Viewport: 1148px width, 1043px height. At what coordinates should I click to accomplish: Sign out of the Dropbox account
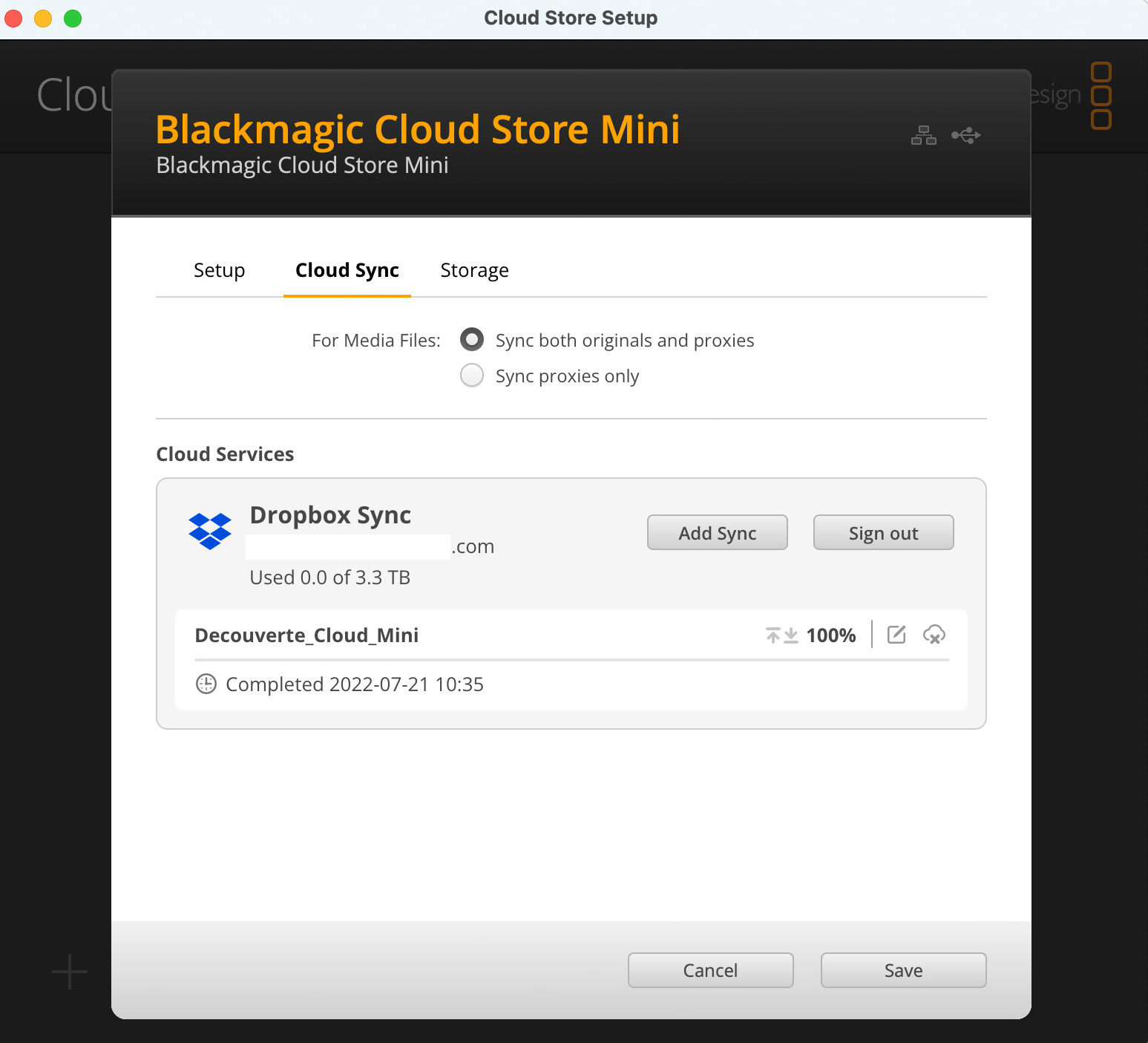[x=883, y=533]
